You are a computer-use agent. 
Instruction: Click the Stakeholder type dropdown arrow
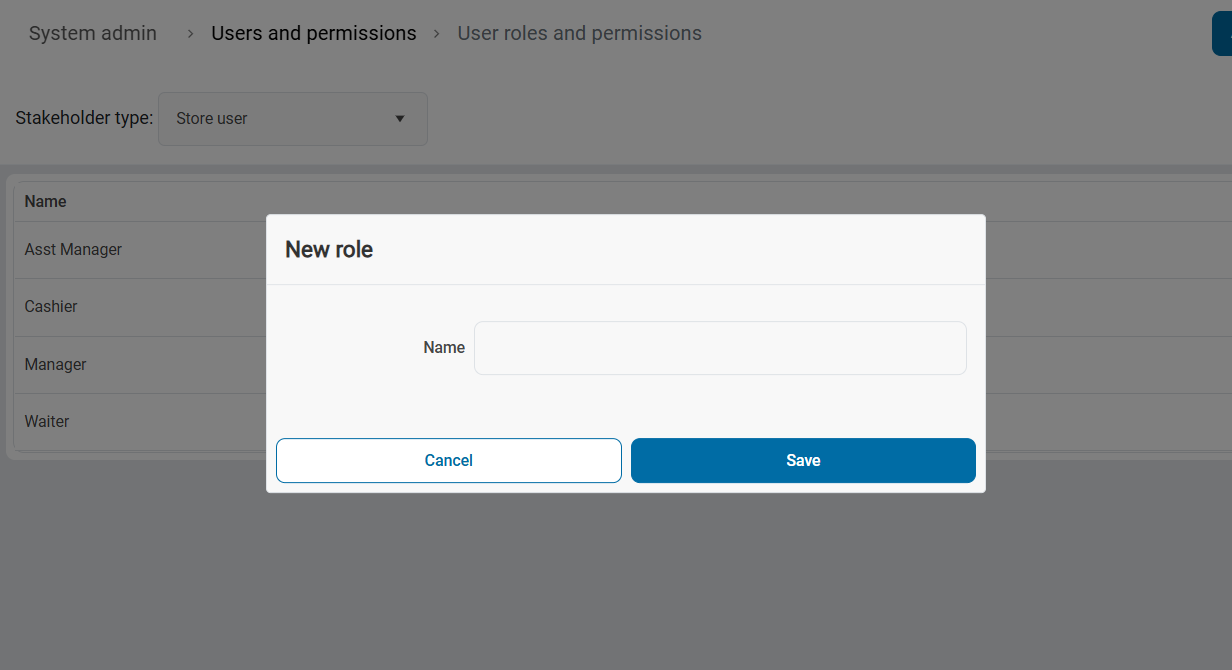coord(400,119)
